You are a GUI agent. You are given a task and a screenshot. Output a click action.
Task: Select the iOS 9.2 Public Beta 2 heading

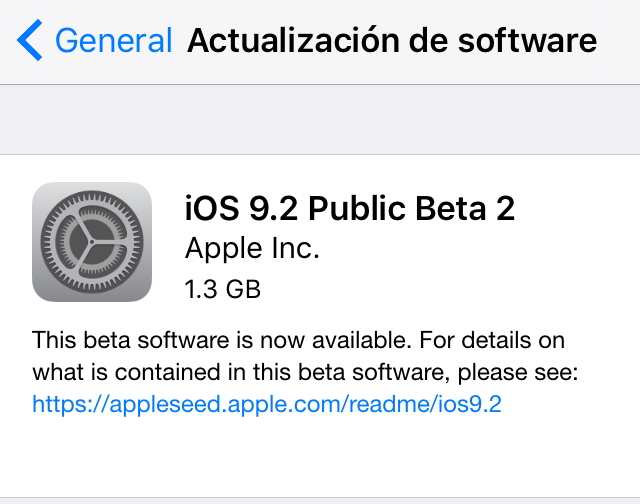click(x=349, y=208)
